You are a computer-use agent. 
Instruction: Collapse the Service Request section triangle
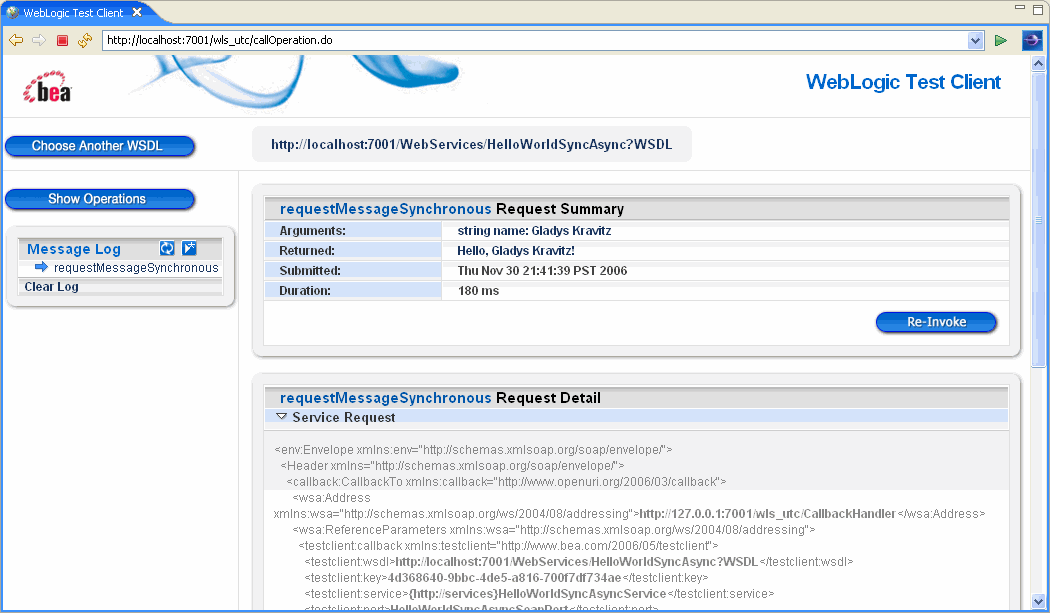pyautogui.click(x=281, y=417)
